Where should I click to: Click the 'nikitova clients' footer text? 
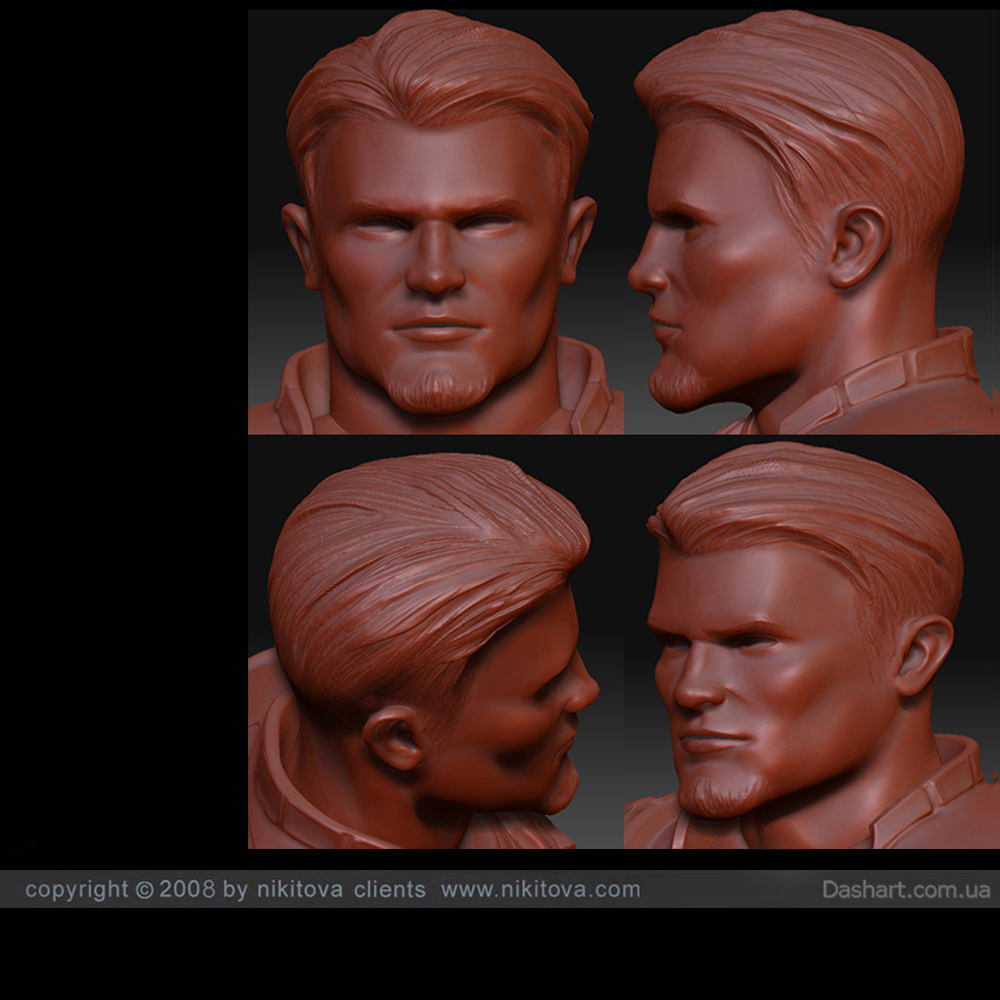click(x=340, y=889)
